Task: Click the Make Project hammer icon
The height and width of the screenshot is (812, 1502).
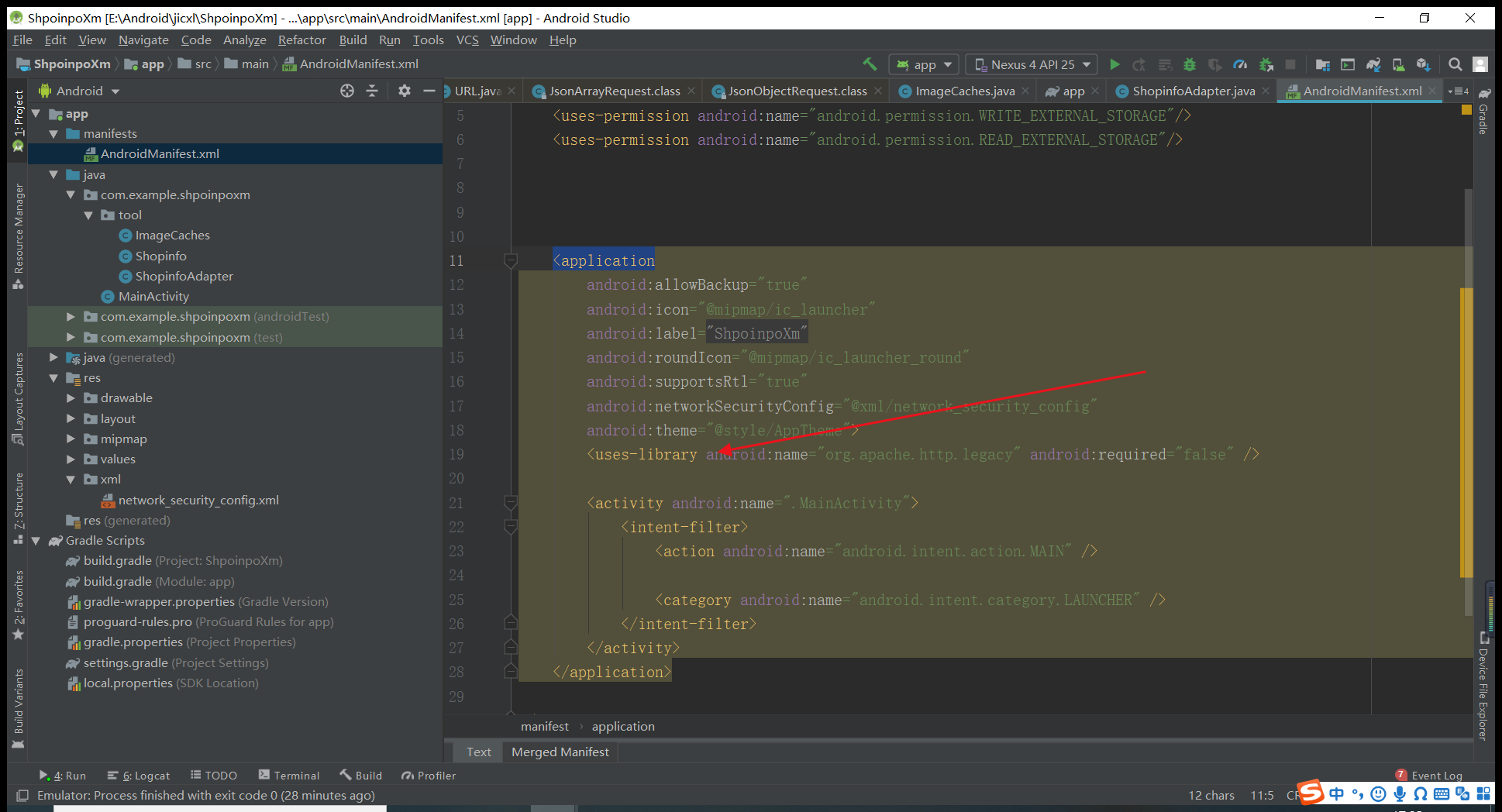Action: point(870,64)
